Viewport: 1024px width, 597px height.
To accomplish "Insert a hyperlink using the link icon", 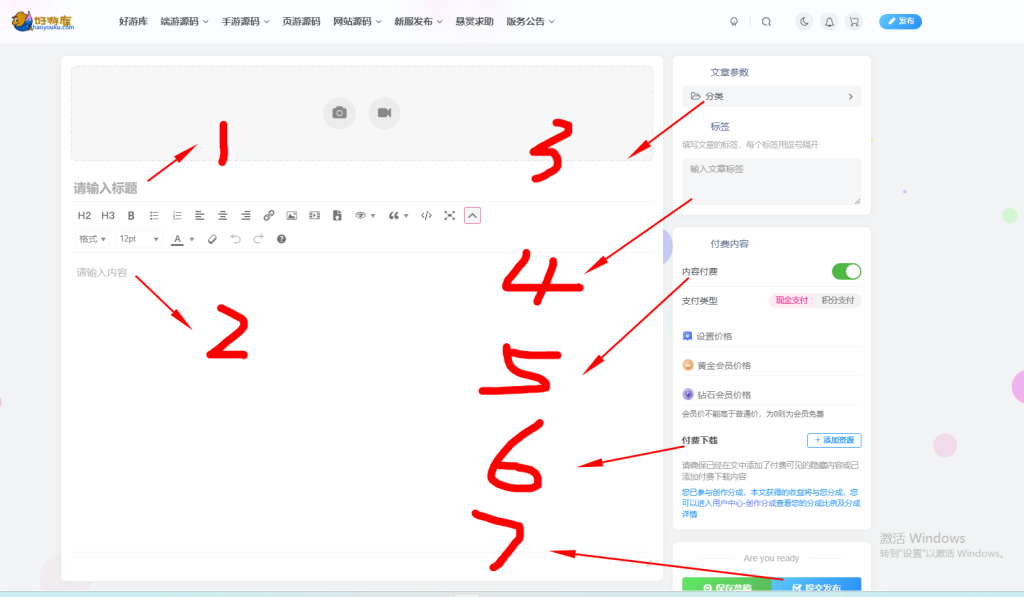I will [267, 215].
